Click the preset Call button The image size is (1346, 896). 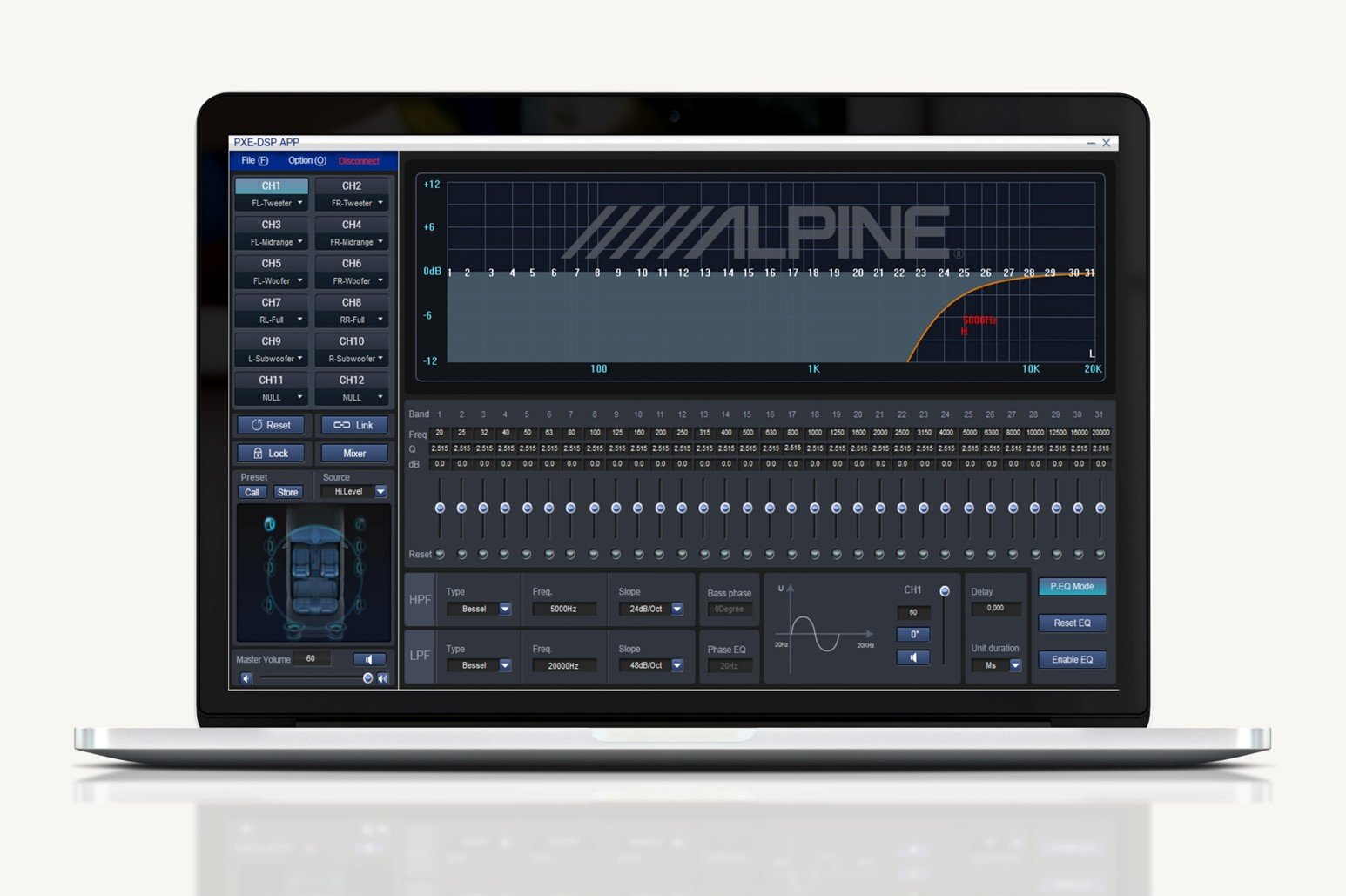252,492
